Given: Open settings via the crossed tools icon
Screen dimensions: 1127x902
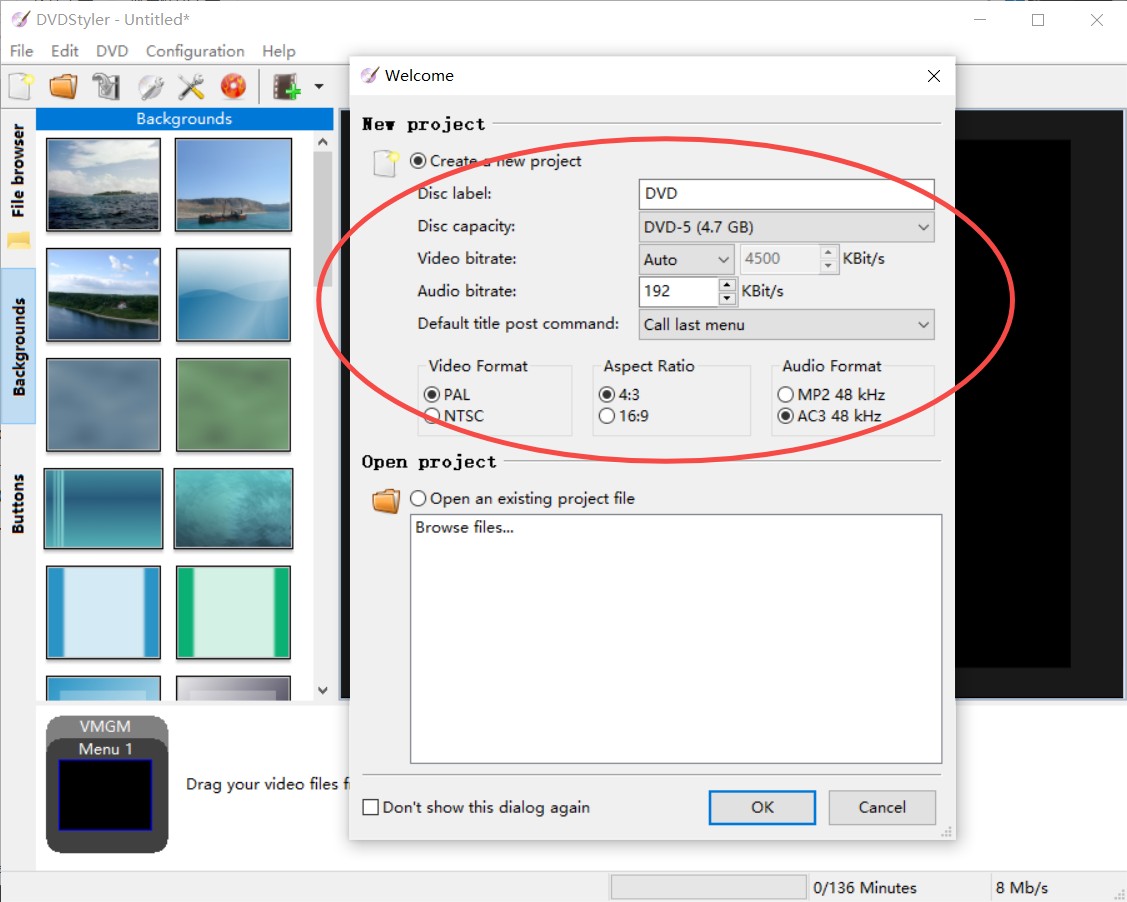Looking at the screenshot, I should pyautogui.click(x=191, y=86).
